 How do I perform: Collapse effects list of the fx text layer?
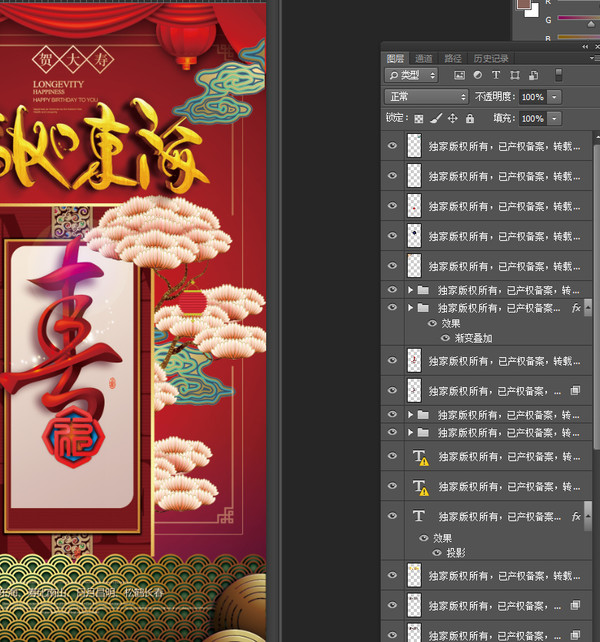click(588, 516)
